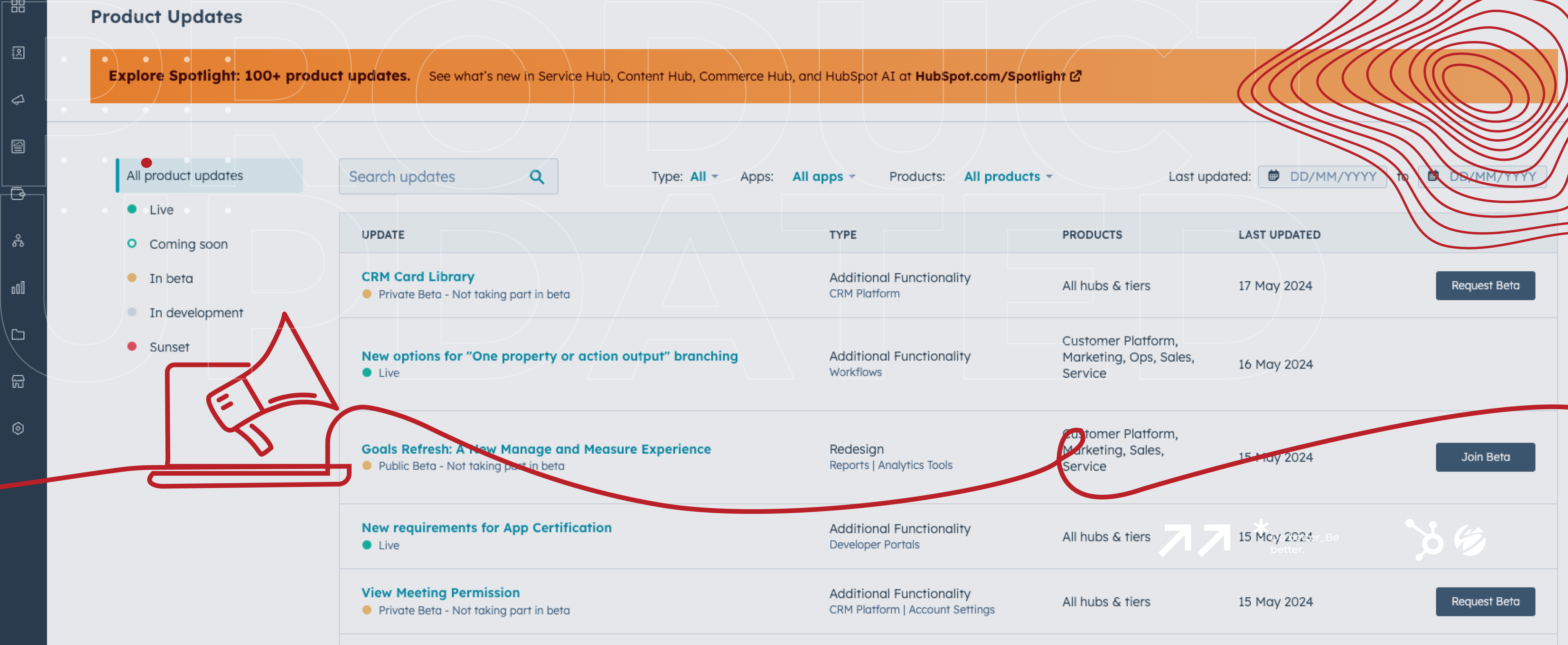Click Join Beta for Goals Refresh
This screenshot has height=645, width=1568.
pos(1485,457)
